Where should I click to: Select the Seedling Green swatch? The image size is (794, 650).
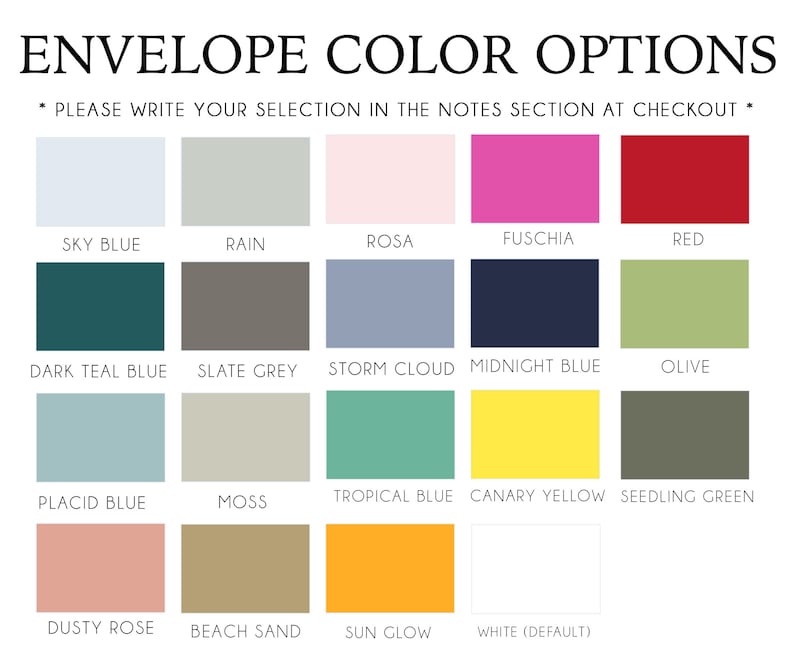[x=685, y=435]
